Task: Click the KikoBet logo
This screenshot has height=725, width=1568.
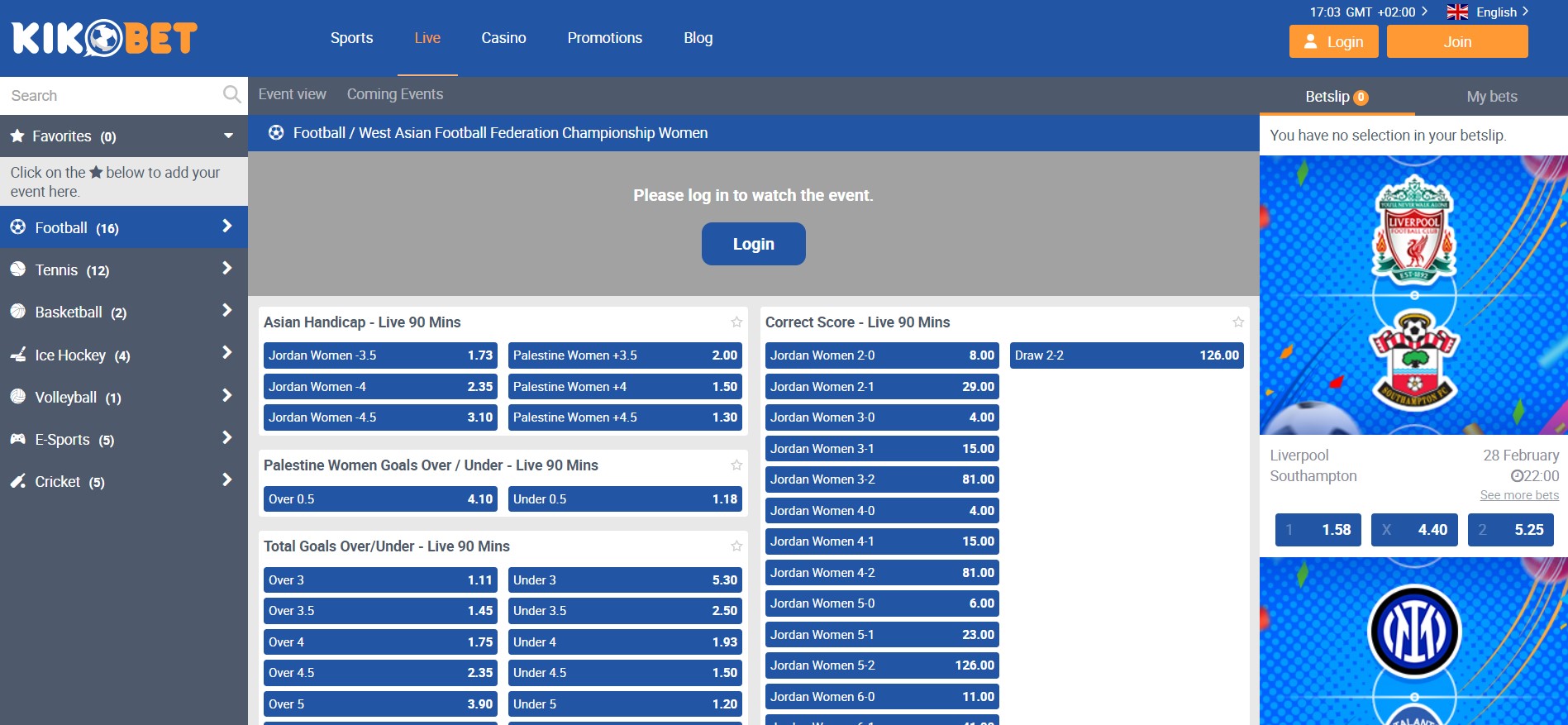Action: [104, 38]
